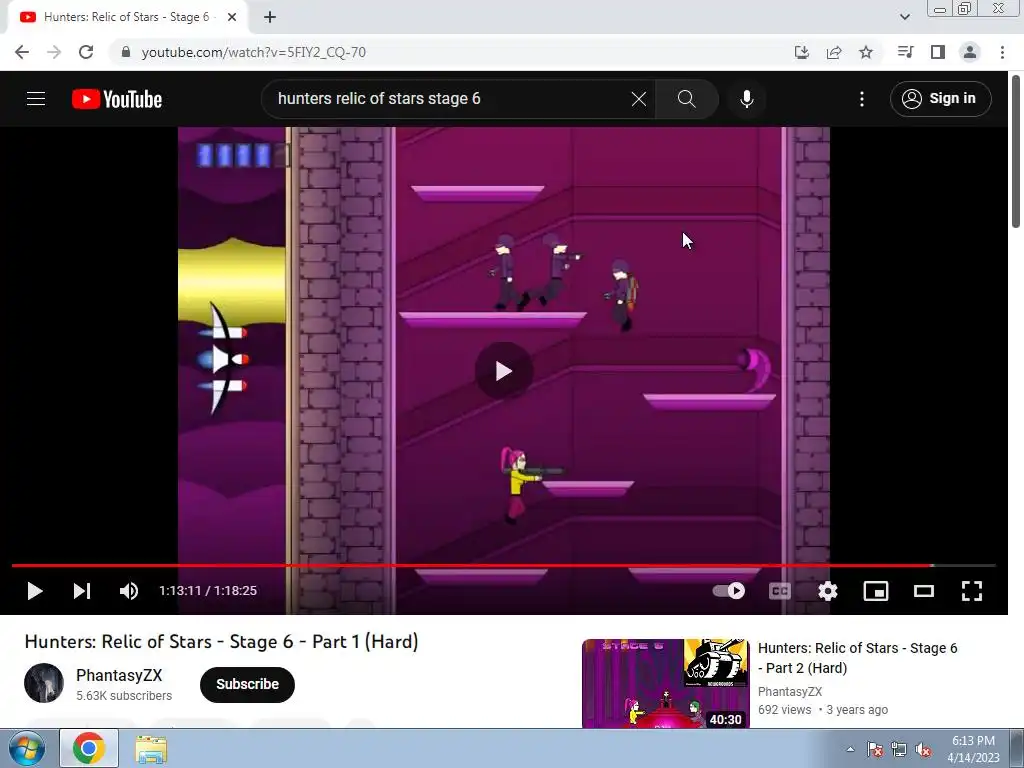The height and width of the screenshot is (768, 1024).
Task: Toggle the browser side panel
Action: (938, 52)
